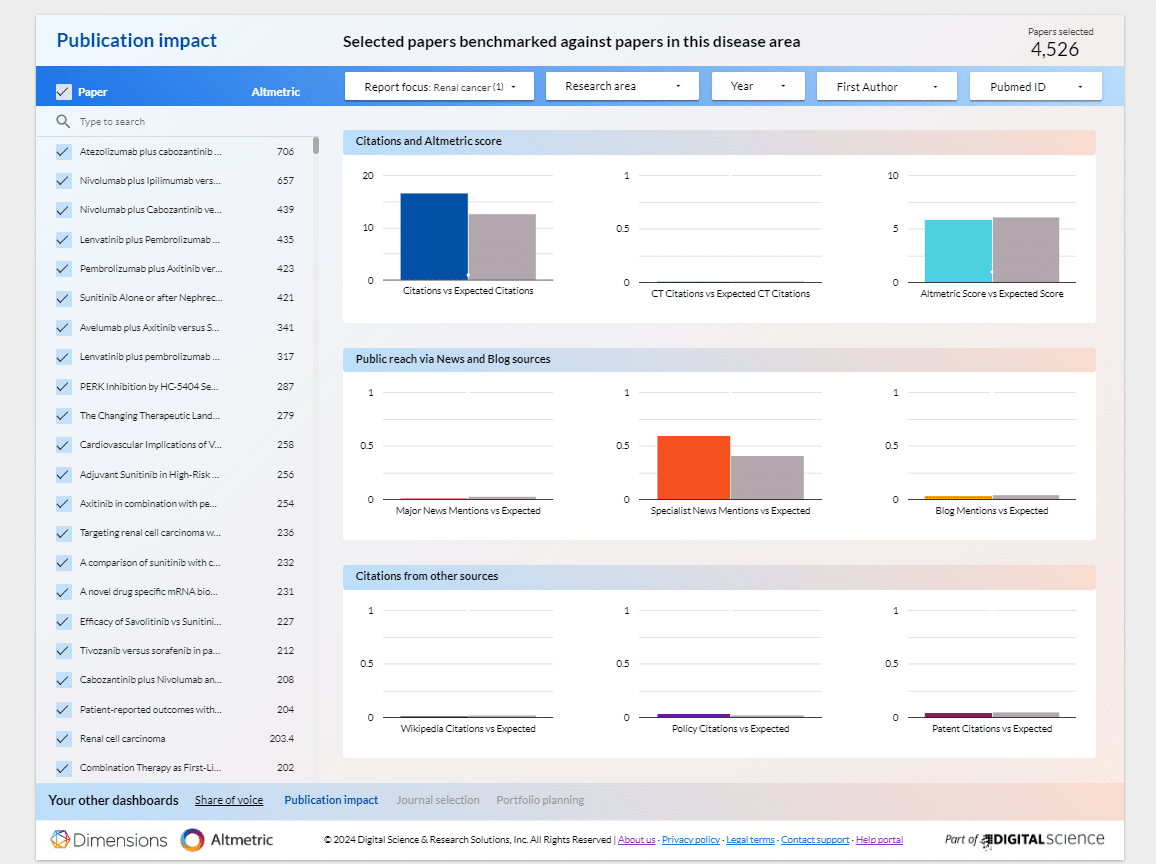Click the paper list scrollbar

[316, 146]
